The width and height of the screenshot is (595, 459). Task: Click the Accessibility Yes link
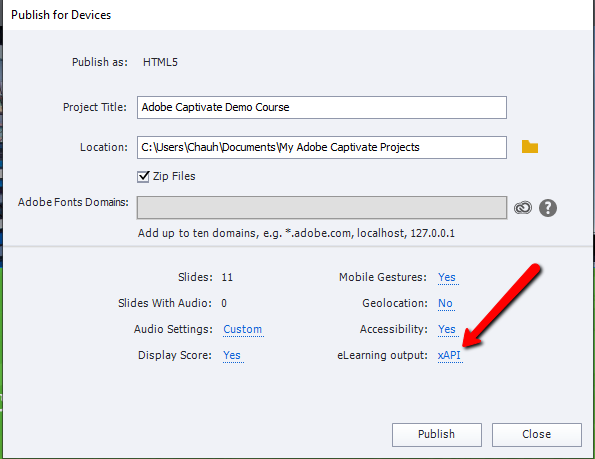447,329
